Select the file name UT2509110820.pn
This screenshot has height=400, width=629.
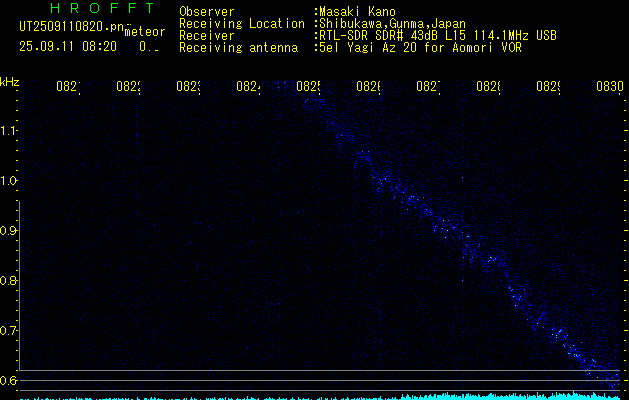pyautogui.click(x=72, y=27)
